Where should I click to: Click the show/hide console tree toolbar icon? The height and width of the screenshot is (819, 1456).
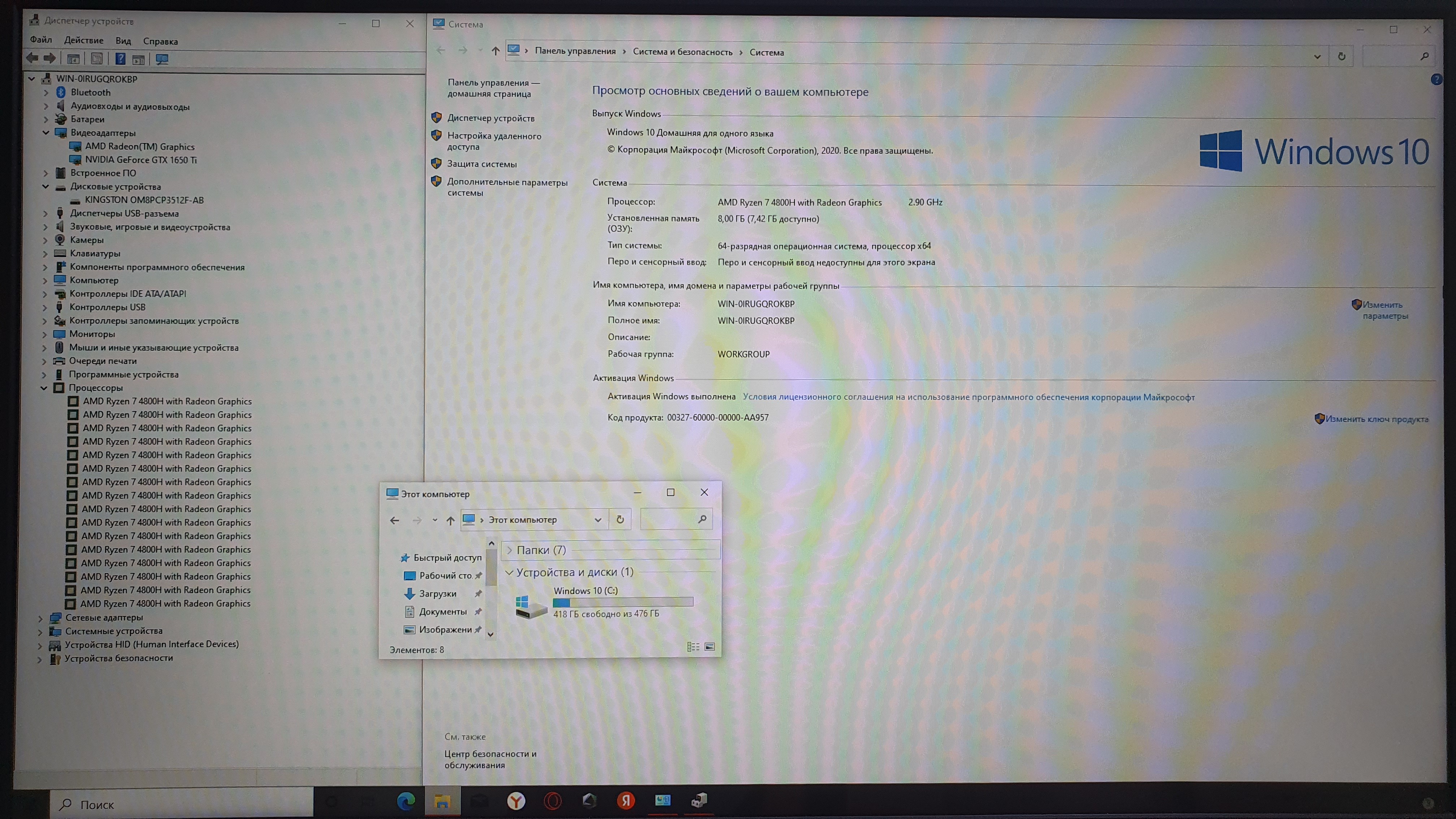[x=73, y=59]
